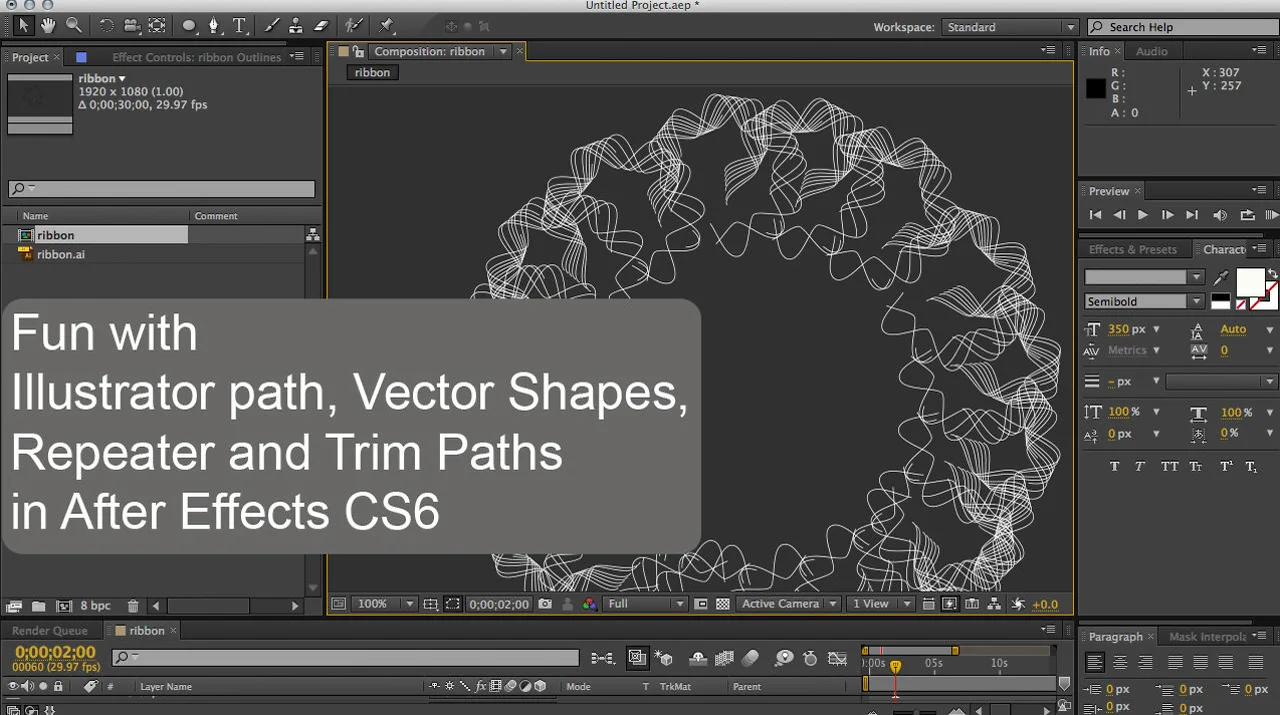The image size is (1280, 715).
Task: Open 1 View layout dropdown
Action: click(881, 604)
